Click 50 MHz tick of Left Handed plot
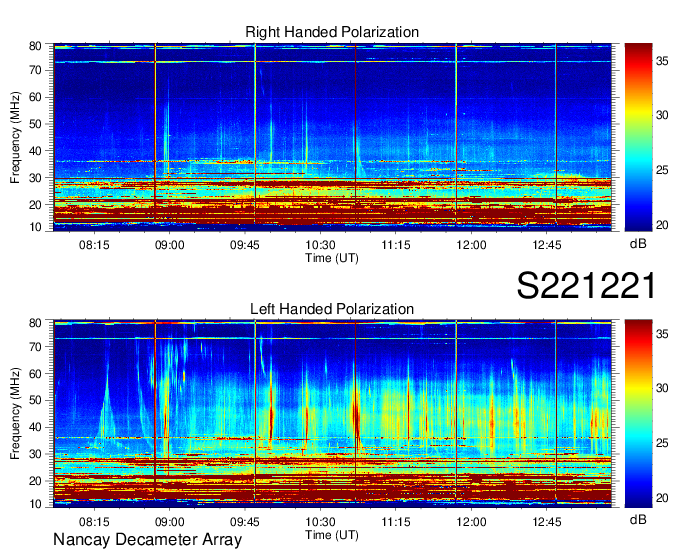The width and height of the screenshot is (680, 552). coord(35,400)
